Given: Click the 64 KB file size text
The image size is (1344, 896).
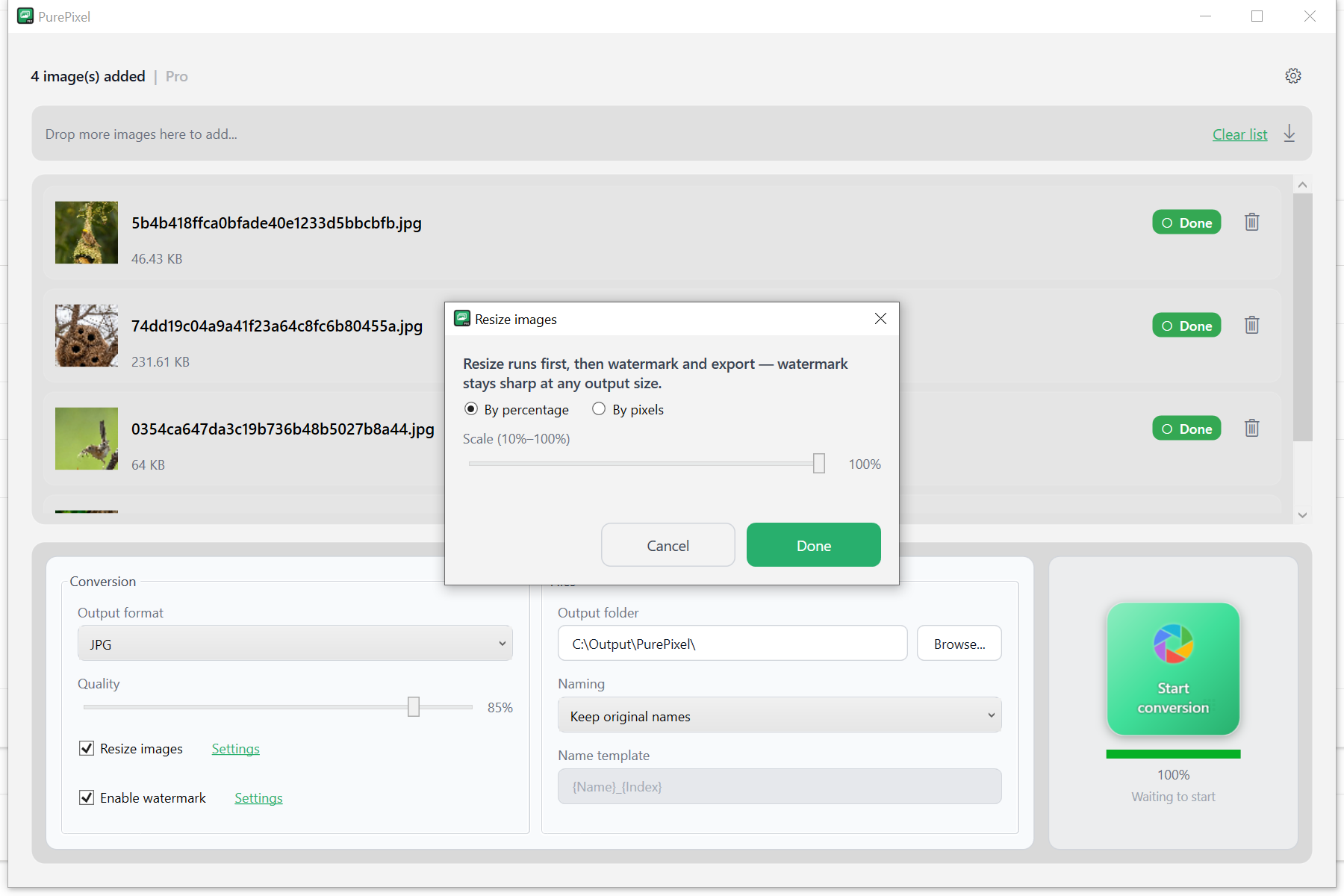Looking at the screenshot, I should click(x=148, y=464).
